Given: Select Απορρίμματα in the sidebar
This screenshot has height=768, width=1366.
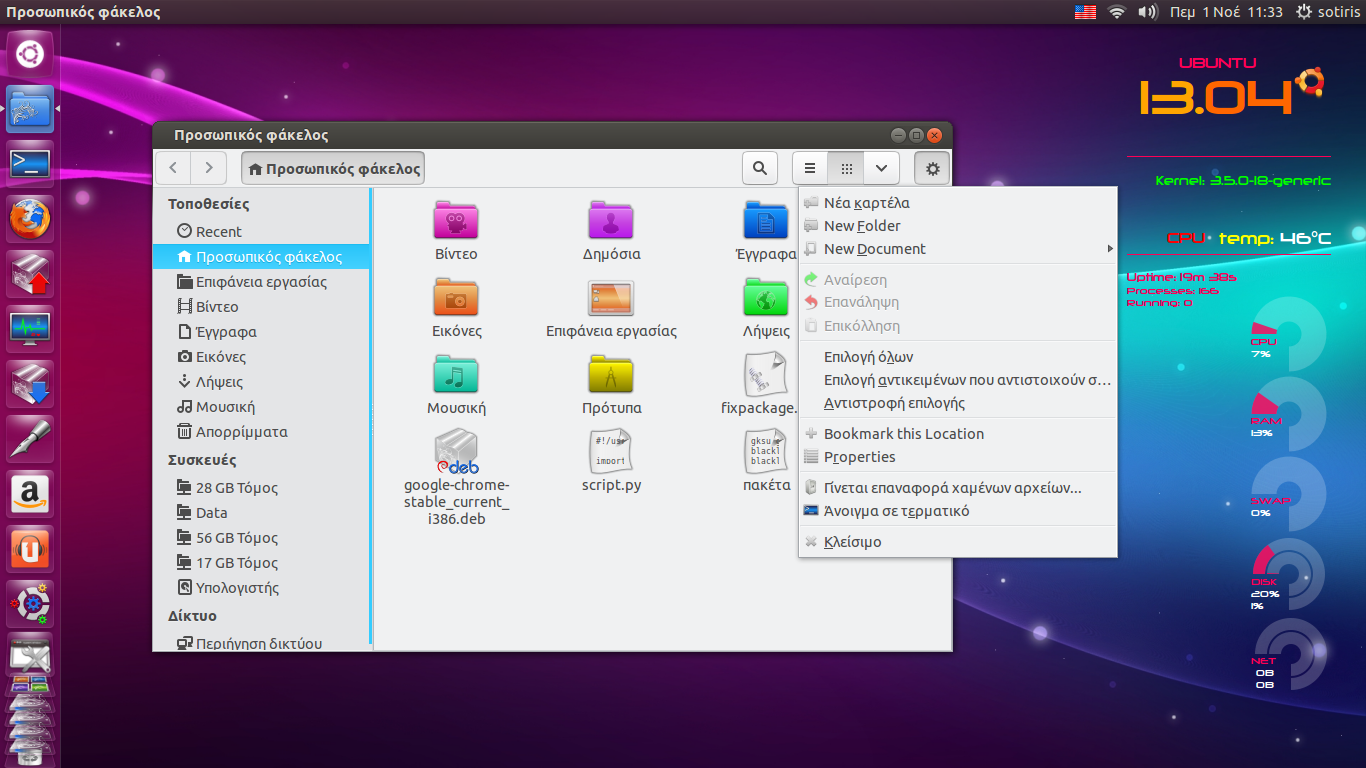Looking at the screenshot, I should (241, 432).
